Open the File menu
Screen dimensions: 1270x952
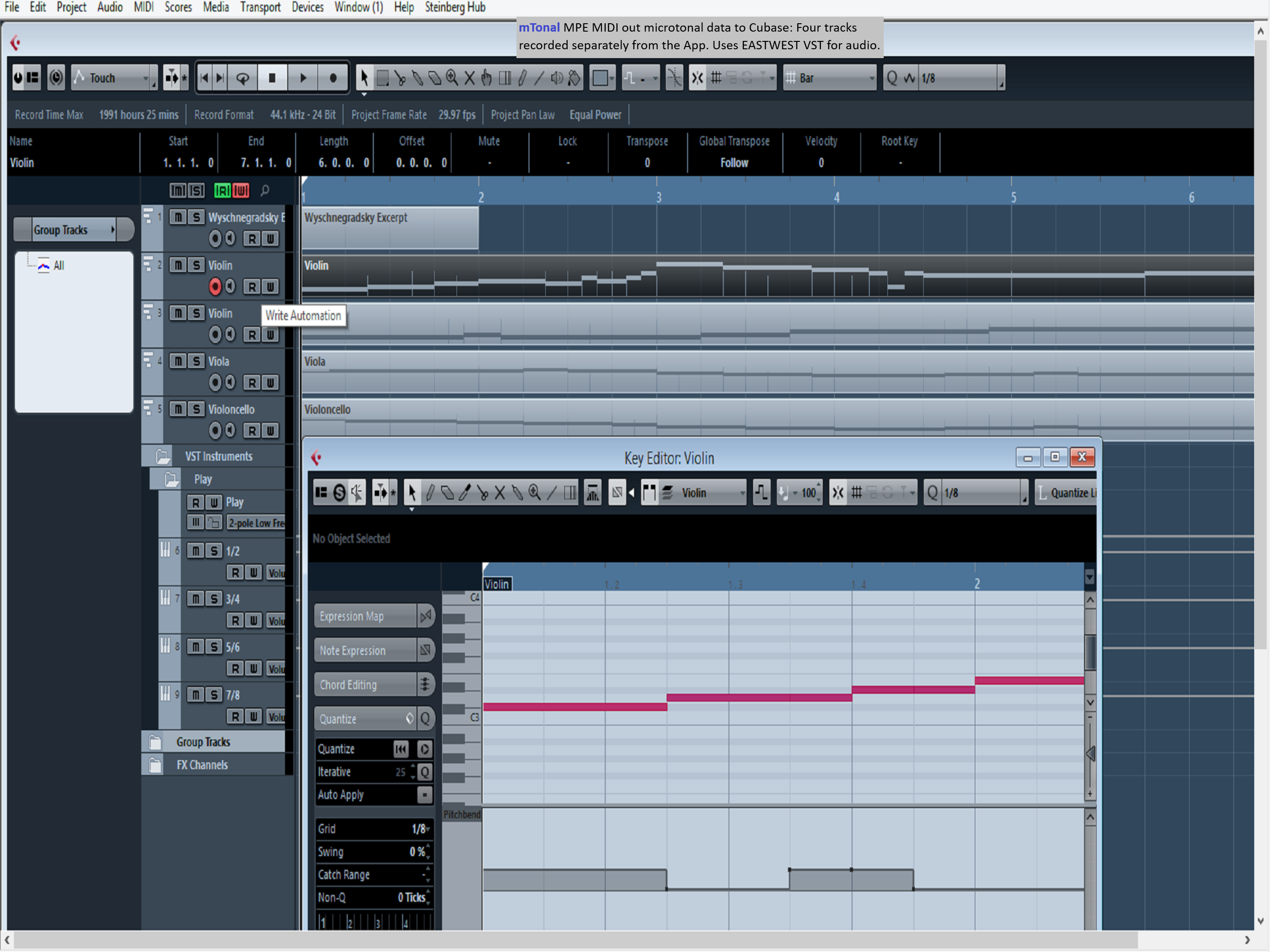click(x=12, y=7)
